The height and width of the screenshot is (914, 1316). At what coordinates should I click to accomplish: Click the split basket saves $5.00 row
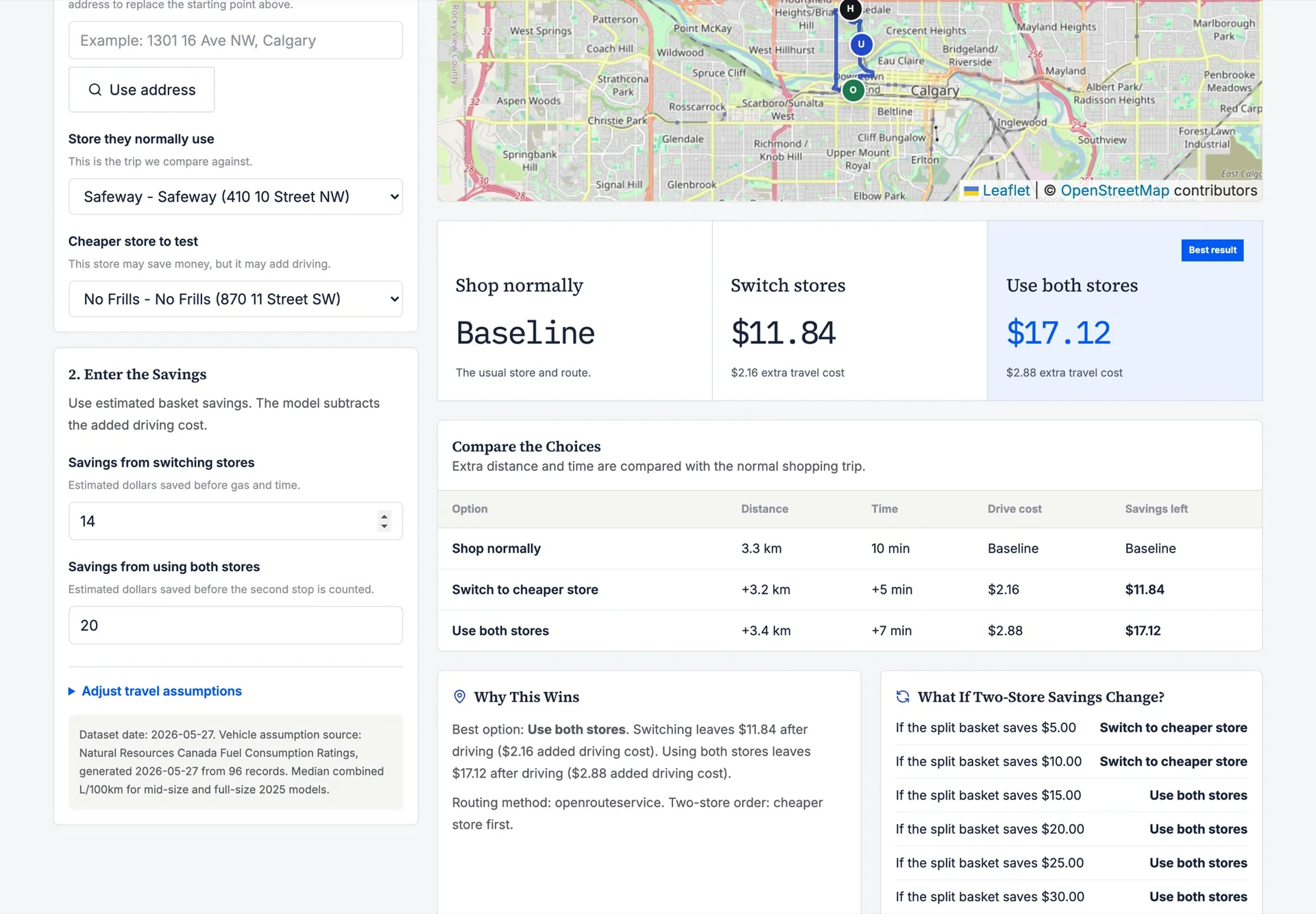coord(1071,727)
